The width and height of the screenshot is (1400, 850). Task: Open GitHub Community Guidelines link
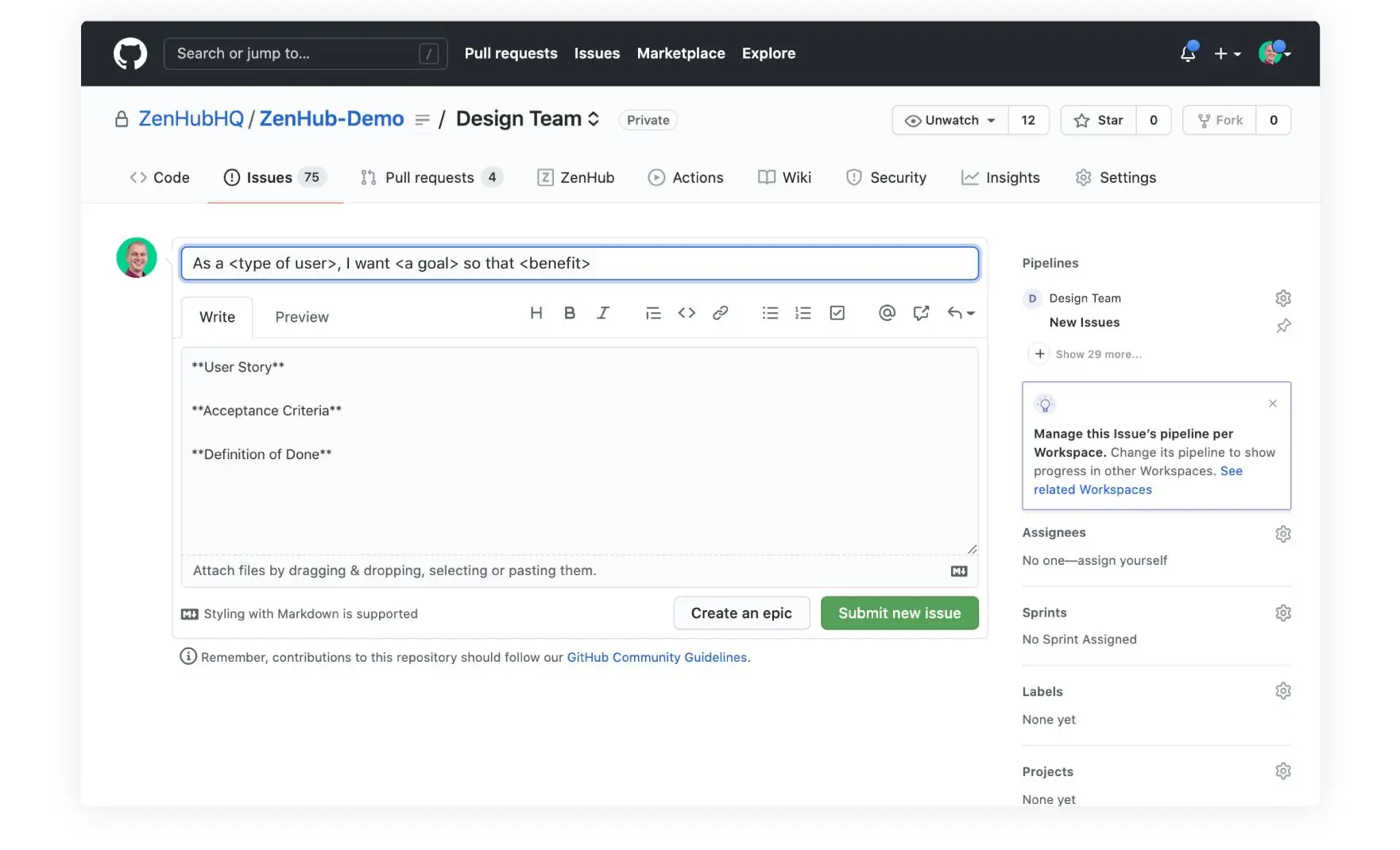click(657, 657)
